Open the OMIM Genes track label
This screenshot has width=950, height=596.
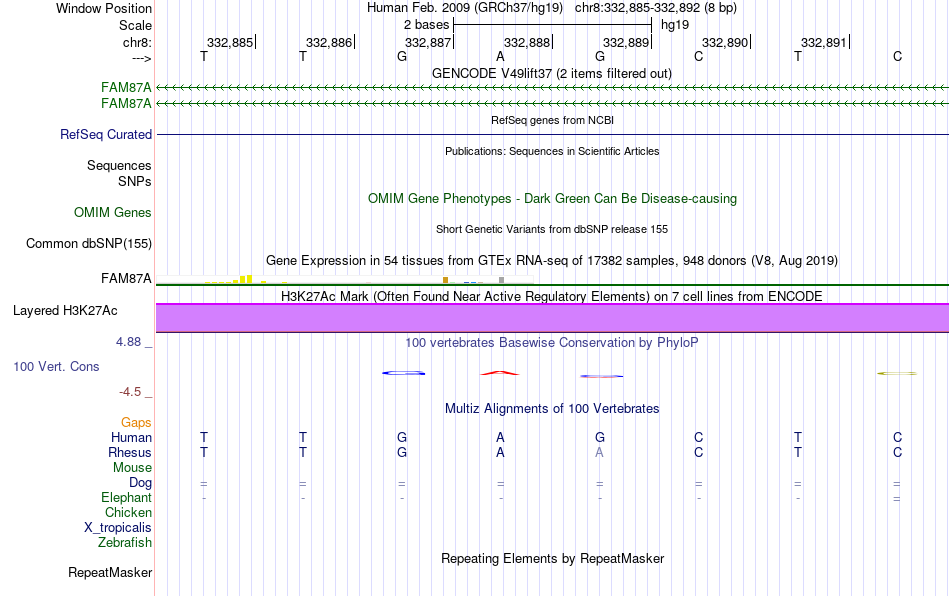[x=113, y=213]
